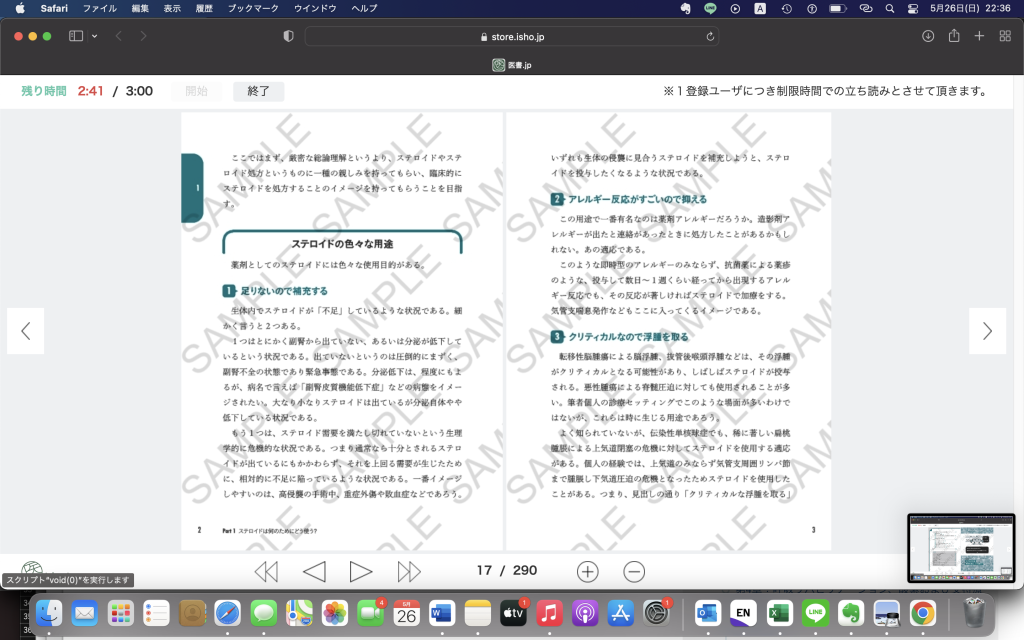
Task: Go to the first page with double-left arrow
Action: coord(266,571)
